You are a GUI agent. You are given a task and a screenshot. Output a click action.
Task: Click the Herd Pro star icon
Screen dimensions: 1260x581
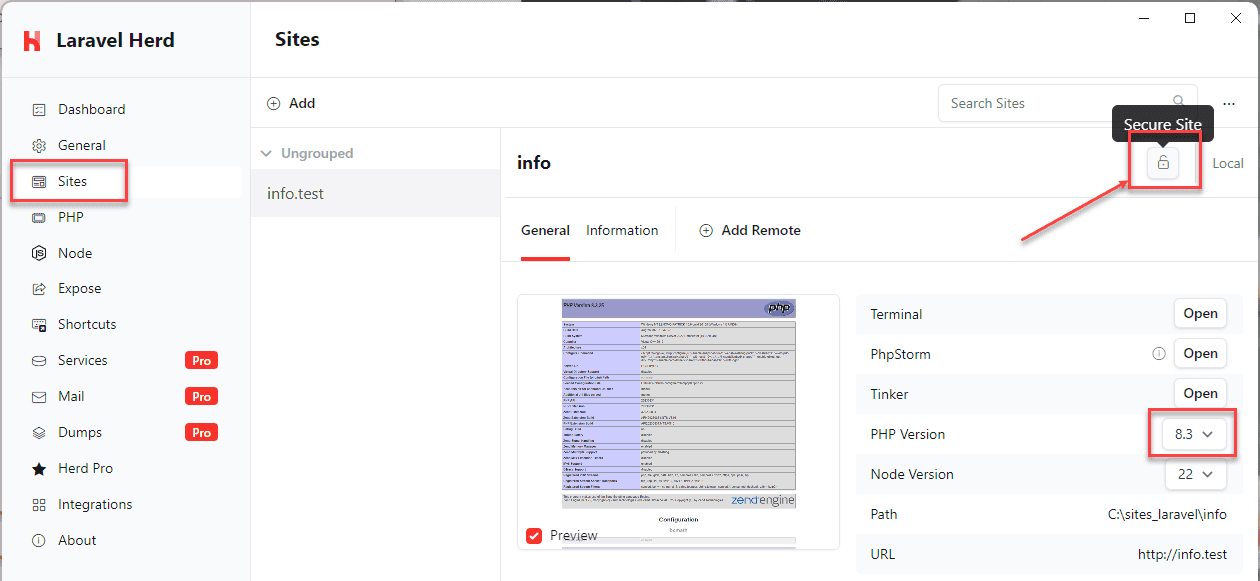[x=39, y=468]
